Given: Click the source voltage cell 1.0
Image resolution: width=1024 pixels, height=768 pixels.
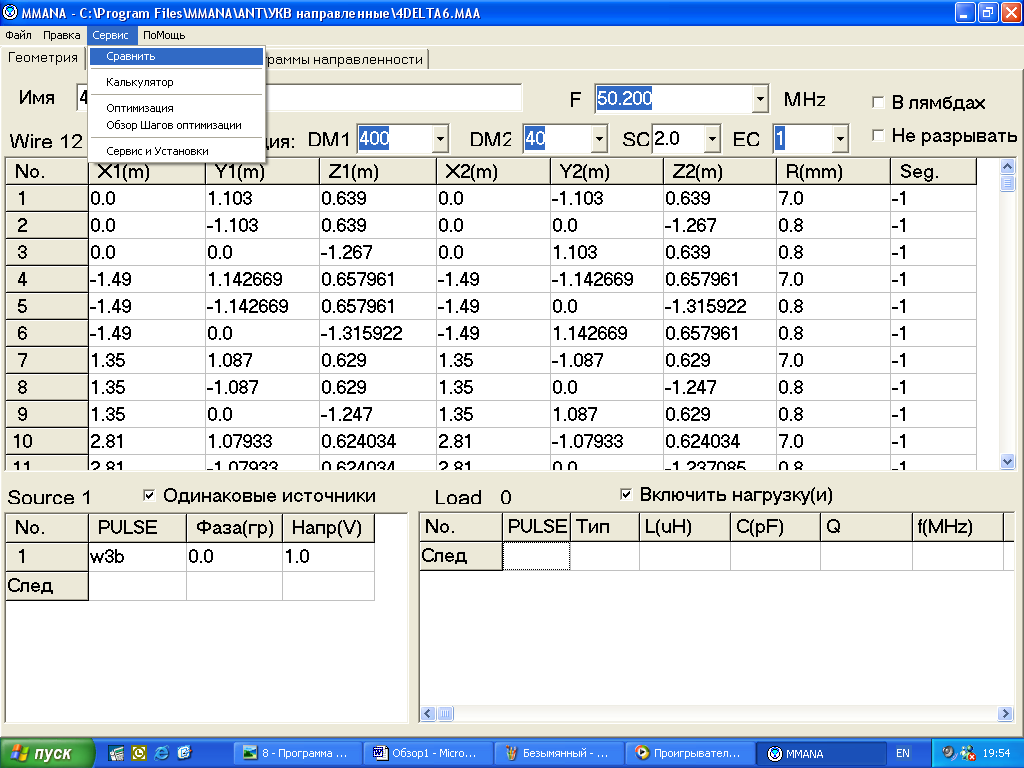Looking at the screenshot, I should (x=328, y=556).
